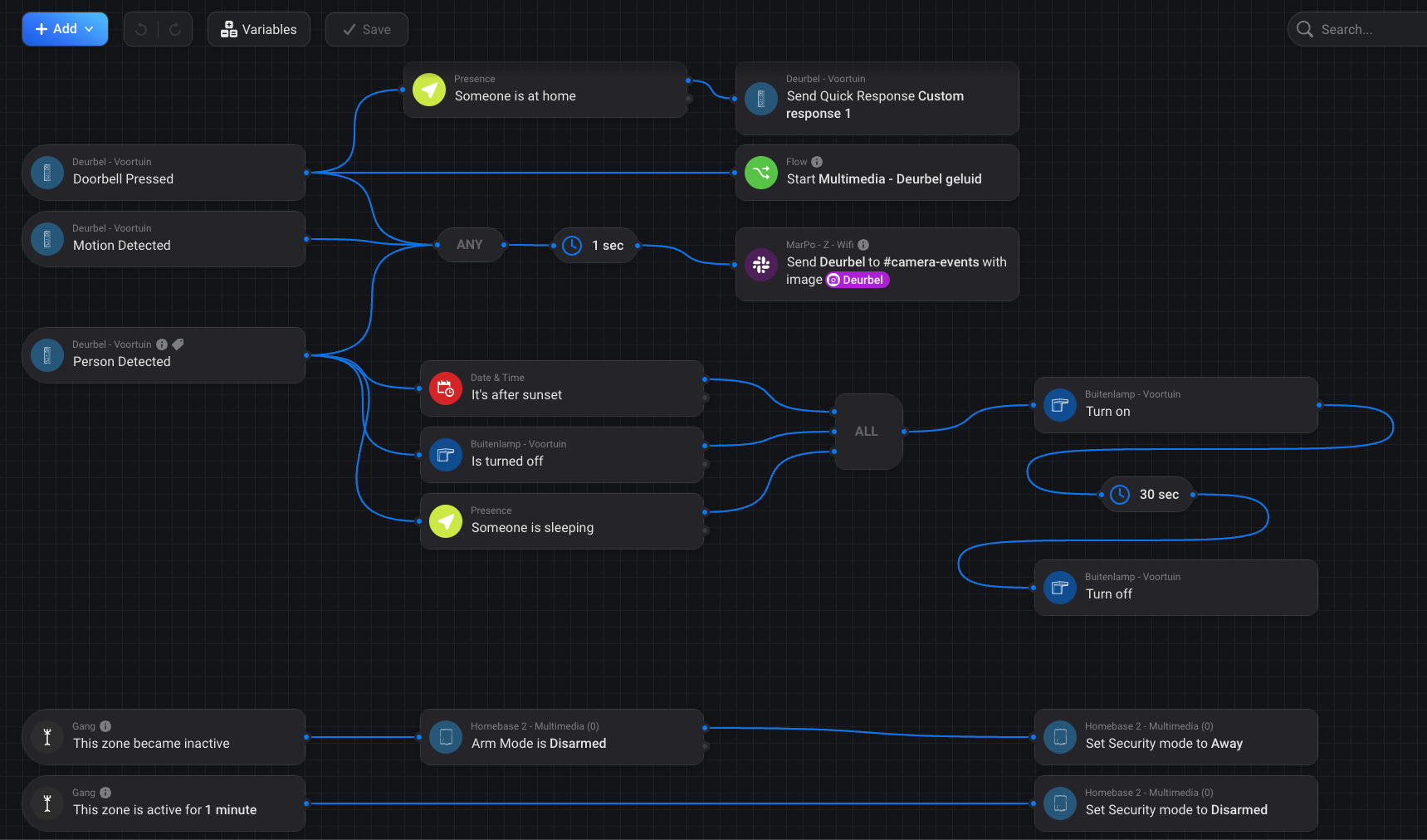Click the '#camera-events' text on Slack card
Screen dimensions: 1427x840
pyautogui.click(x=931, y=262)
